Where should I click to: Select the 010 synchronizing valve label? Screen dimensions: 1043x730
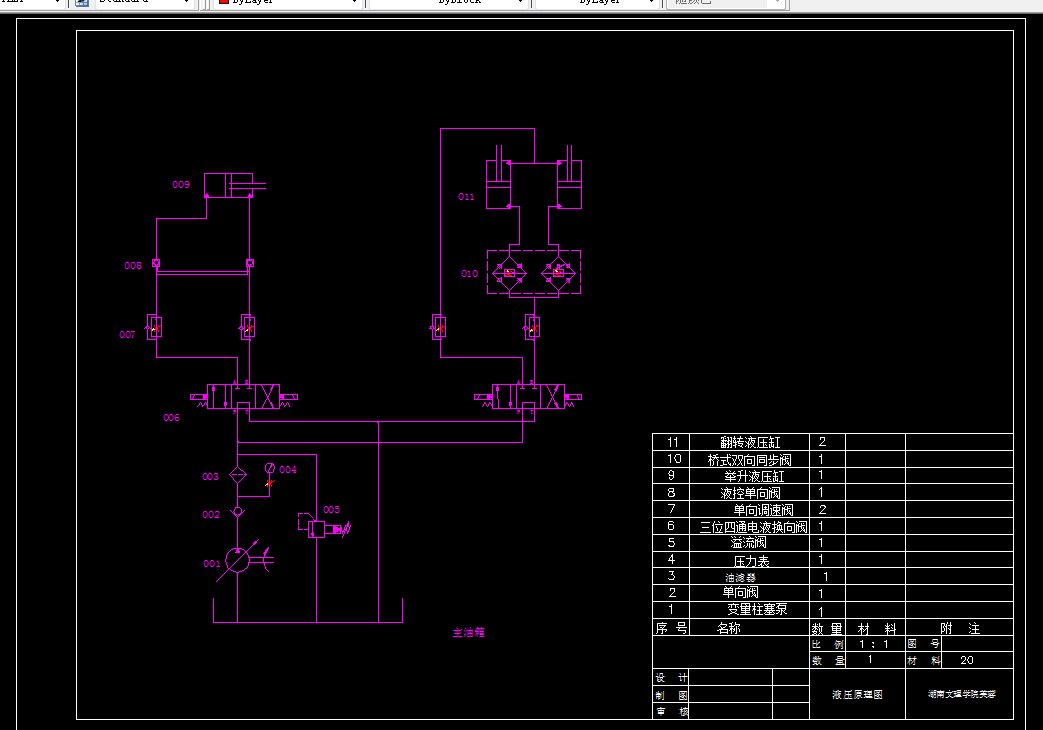click(470, 273)
